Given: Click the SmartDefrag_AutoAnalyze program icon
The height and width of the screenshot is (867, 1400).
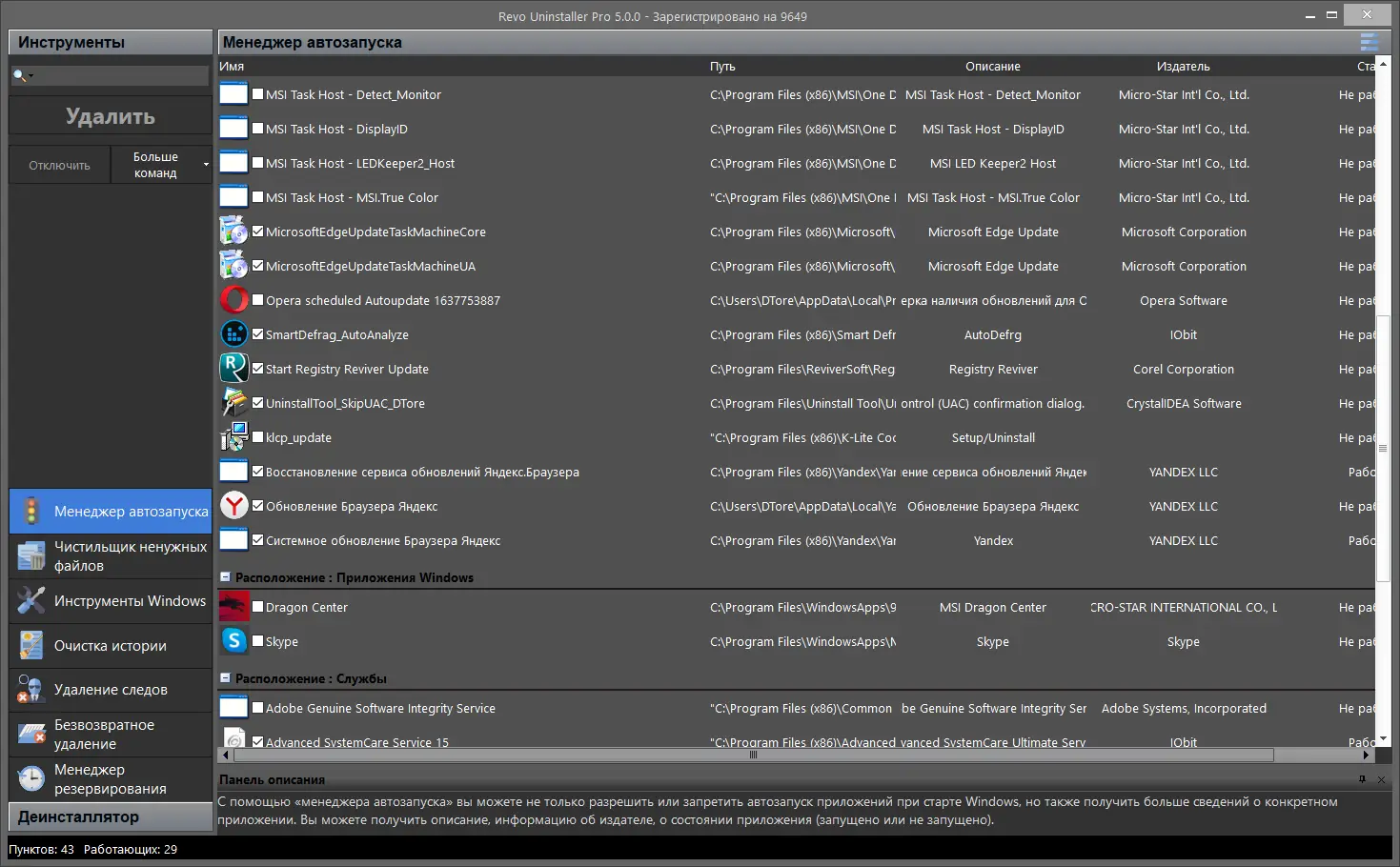Looking at the screenshot, I should (233, 333).
